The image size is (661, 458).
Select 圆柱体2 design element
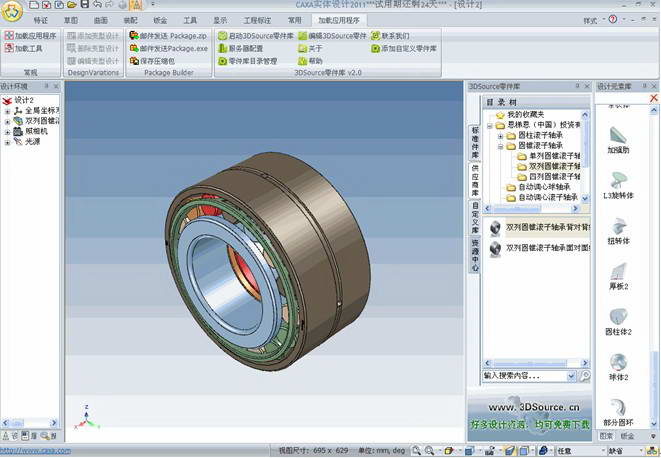(x=618, y=322)
